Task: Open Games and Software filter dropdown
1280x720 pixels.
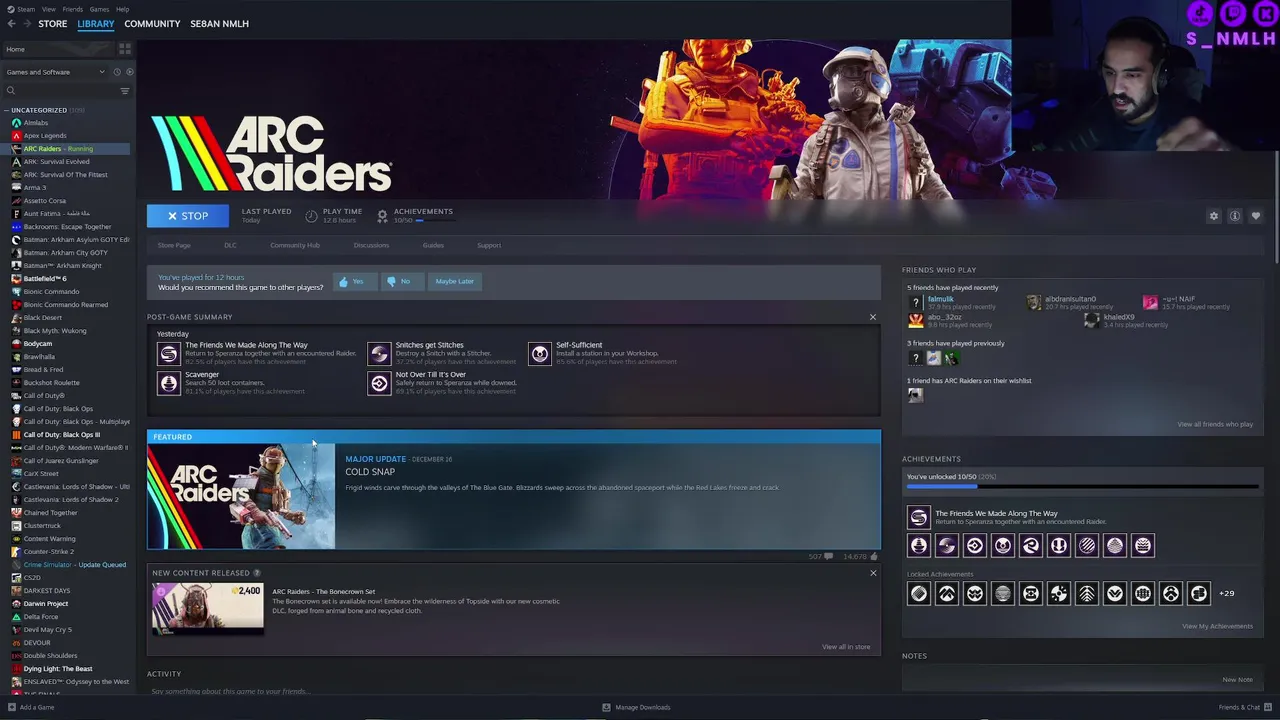Action: pos(55,72)
